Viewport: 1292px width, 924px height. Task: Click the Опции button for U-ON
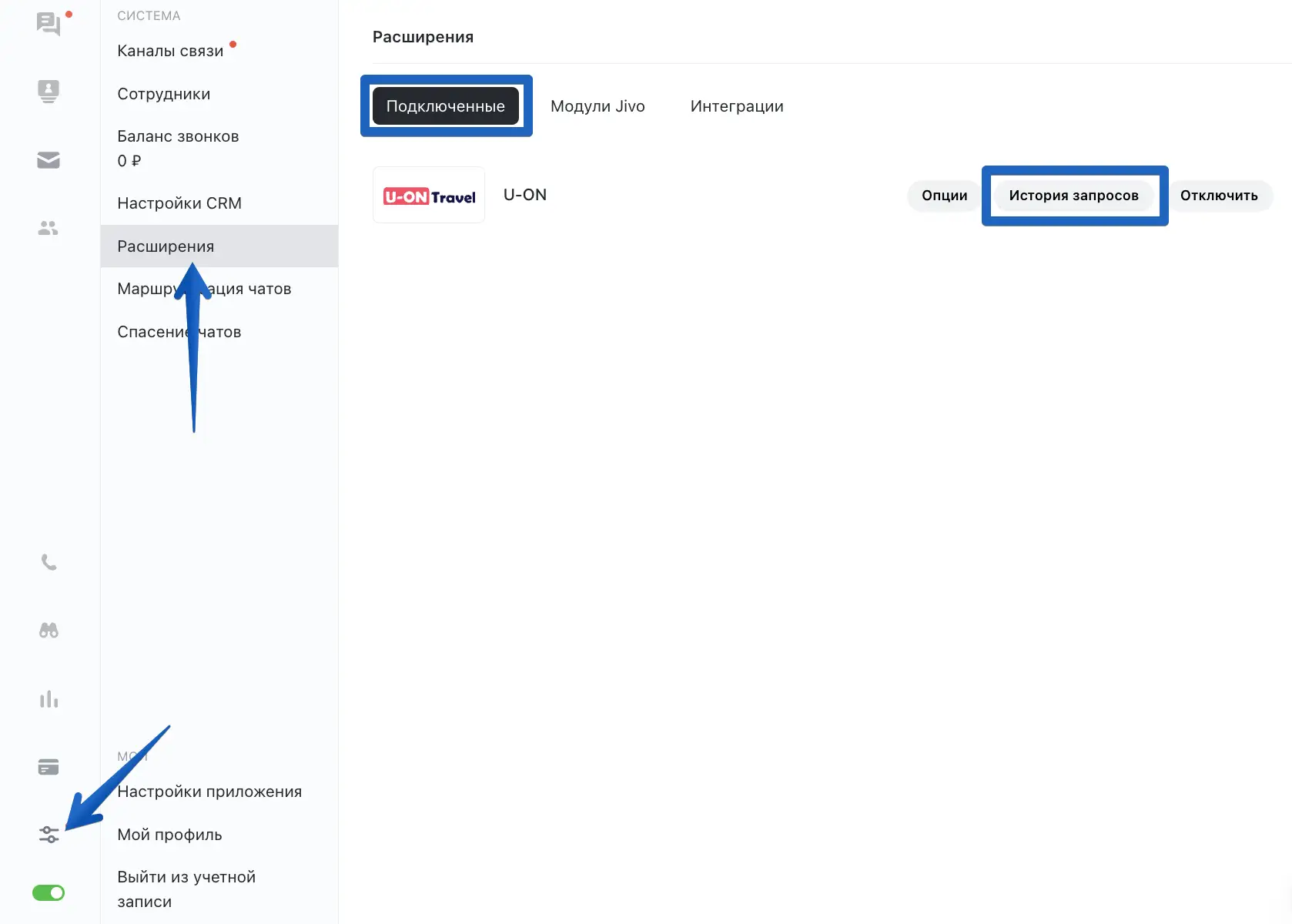pos(944,196)
